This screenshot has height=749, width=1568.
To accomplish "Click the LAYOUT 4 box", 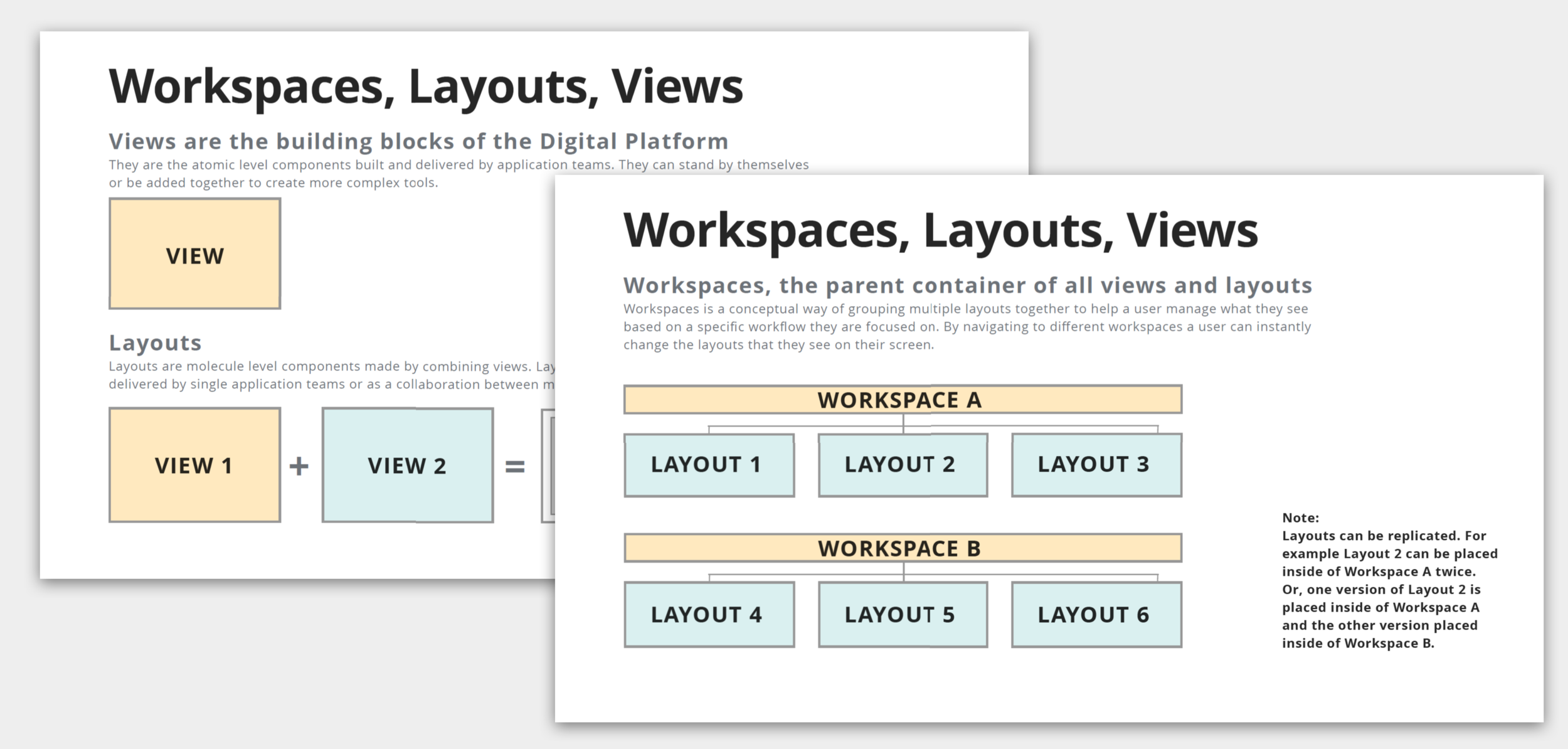I will click(709, 615).
